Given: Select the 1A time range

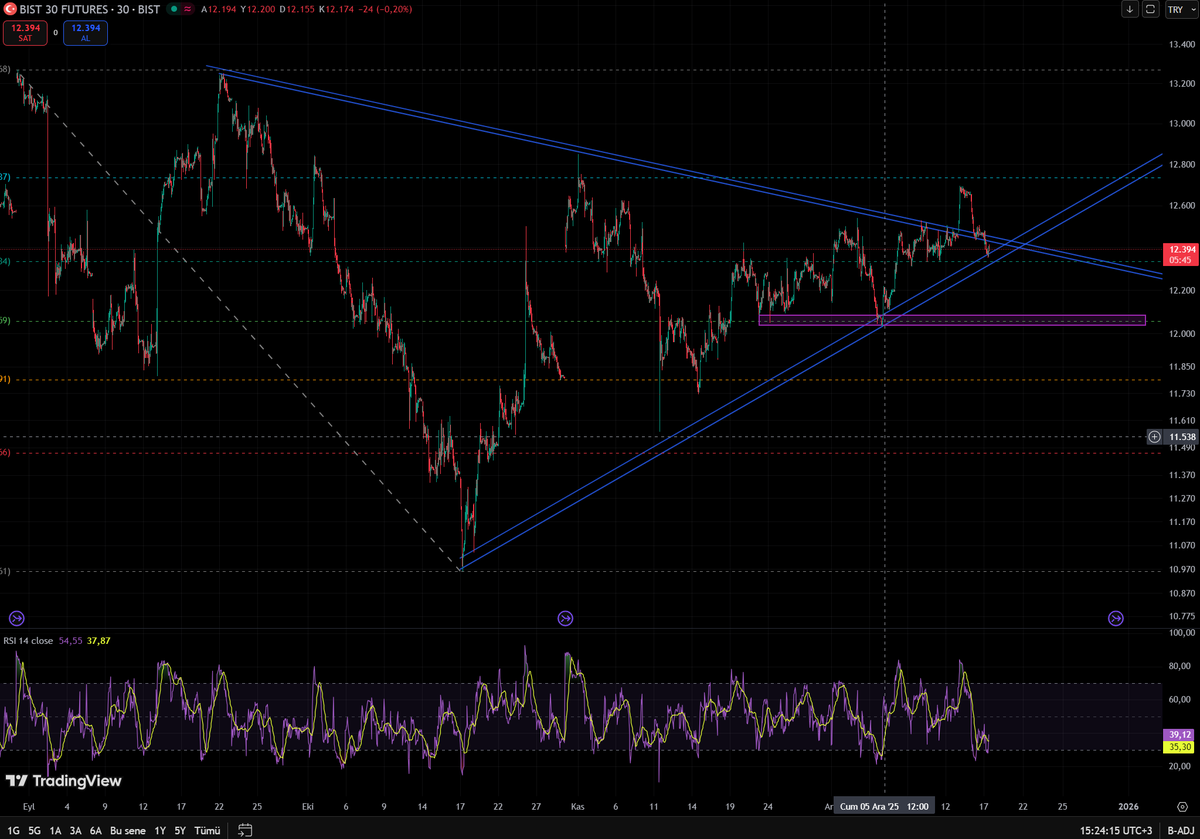Looking at the screenshot, I should (56, 830).
